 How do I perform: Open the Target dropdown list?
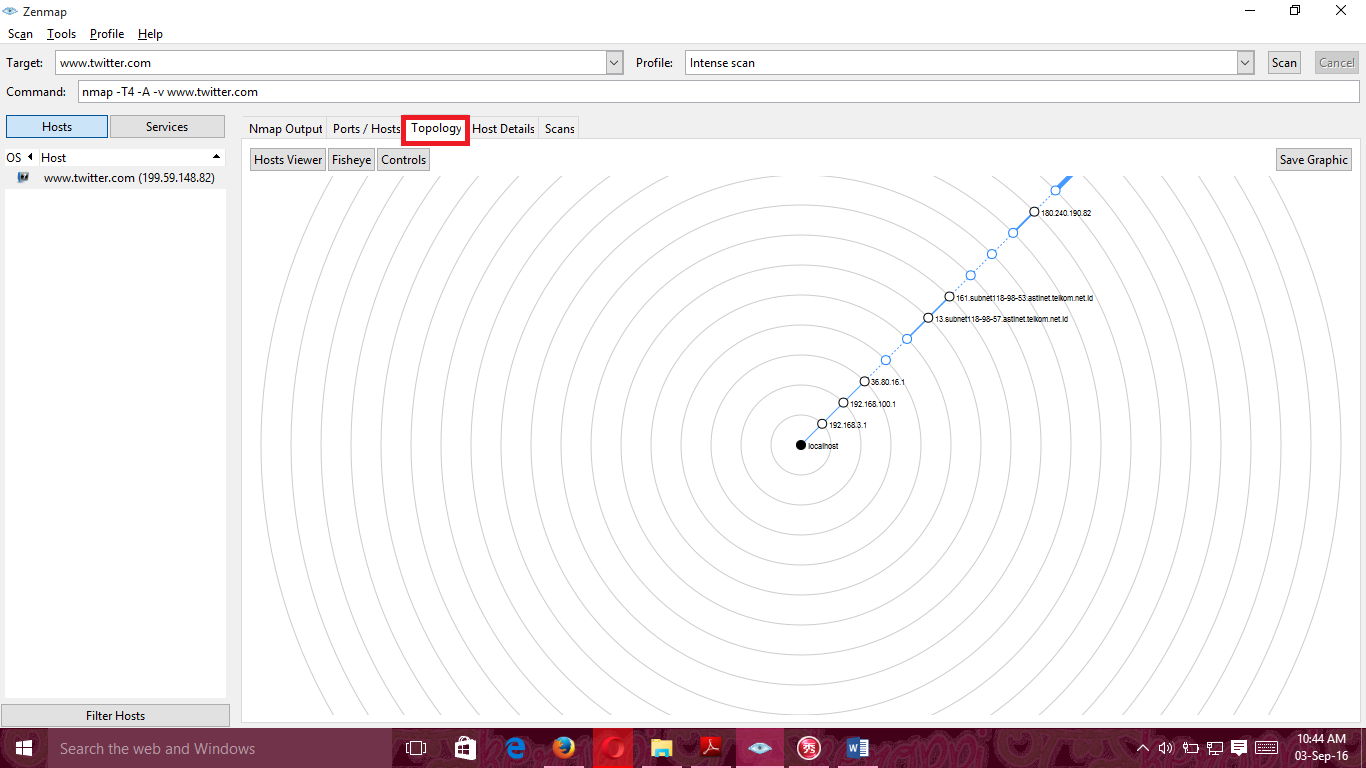tap(613, 62)
